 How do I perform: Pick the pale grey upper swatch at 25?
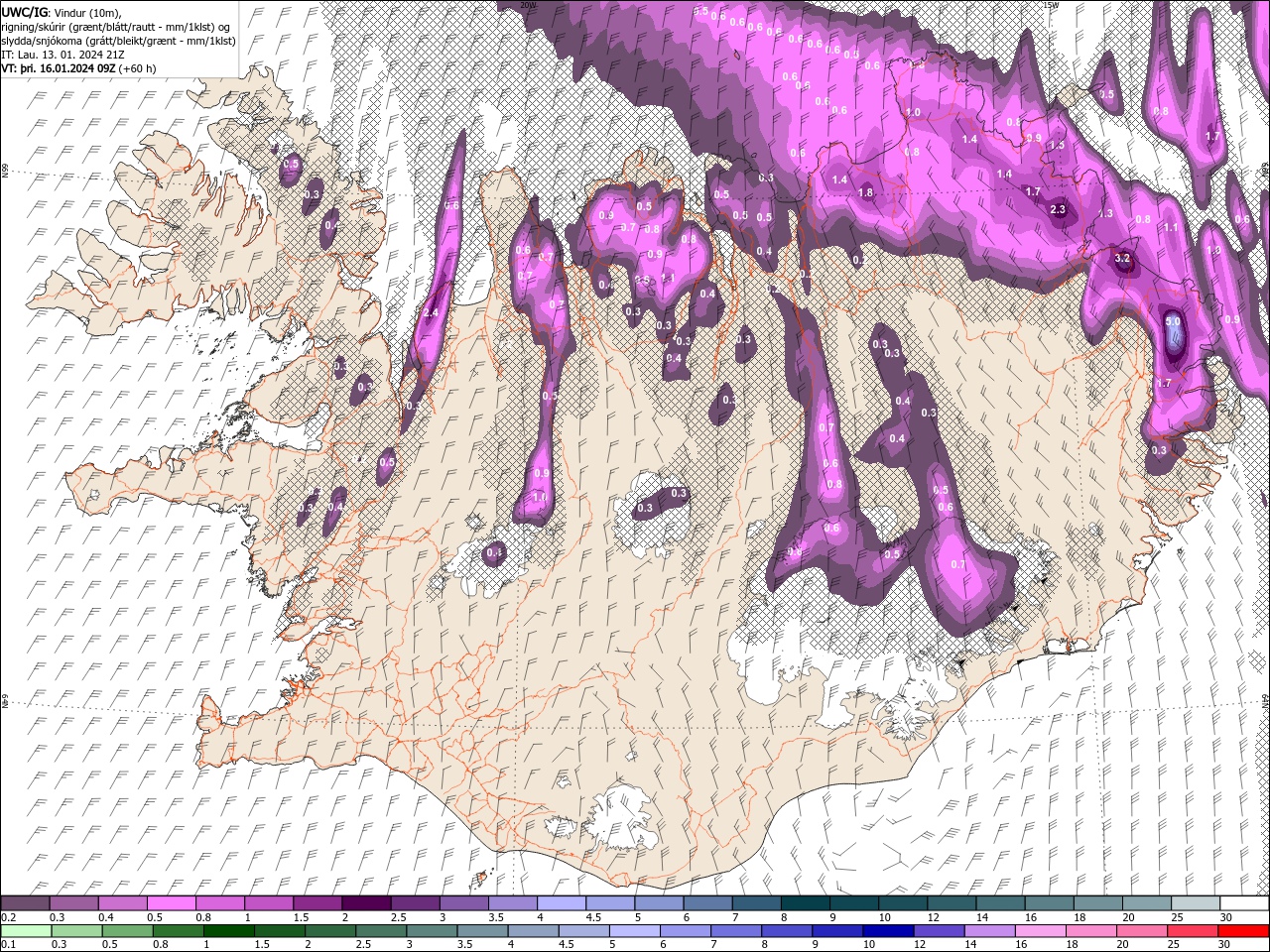click(x=1196, y=903)
